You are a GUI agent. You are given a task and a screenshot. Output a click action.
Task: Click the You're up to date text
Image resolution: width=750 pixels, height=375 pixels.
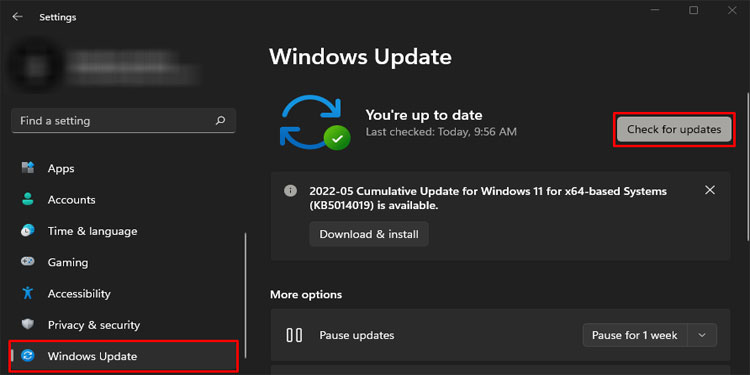(x=424, y=115)
